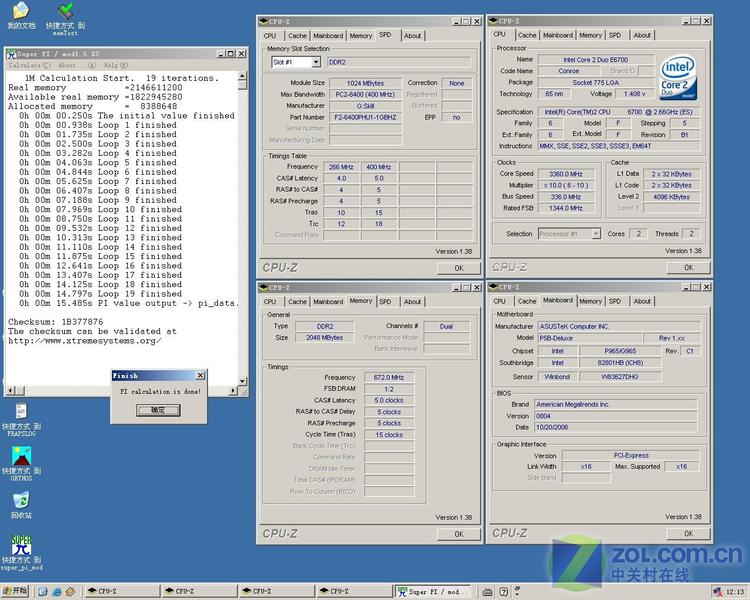Click the FSB:DRAM 1:2 value
This screenshot has height=600, width=750.
(x=389, y=389)
